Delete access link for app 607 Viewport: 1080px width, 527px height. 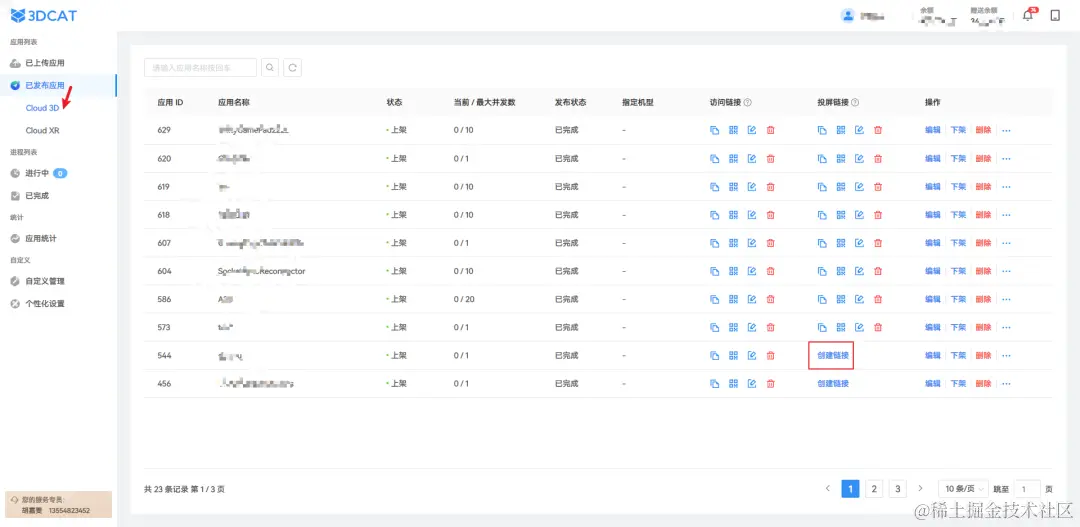[771, 243]
